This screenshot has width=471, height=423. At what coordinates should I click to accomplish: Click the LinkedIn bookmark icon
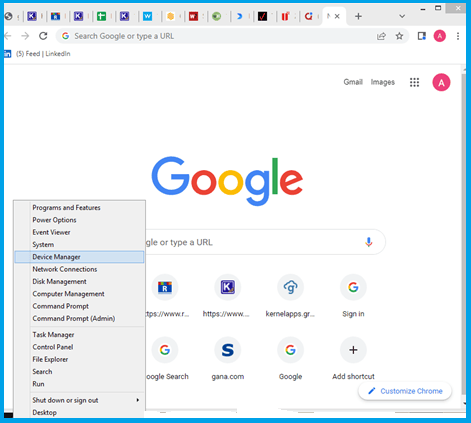[x=8, y=54]
